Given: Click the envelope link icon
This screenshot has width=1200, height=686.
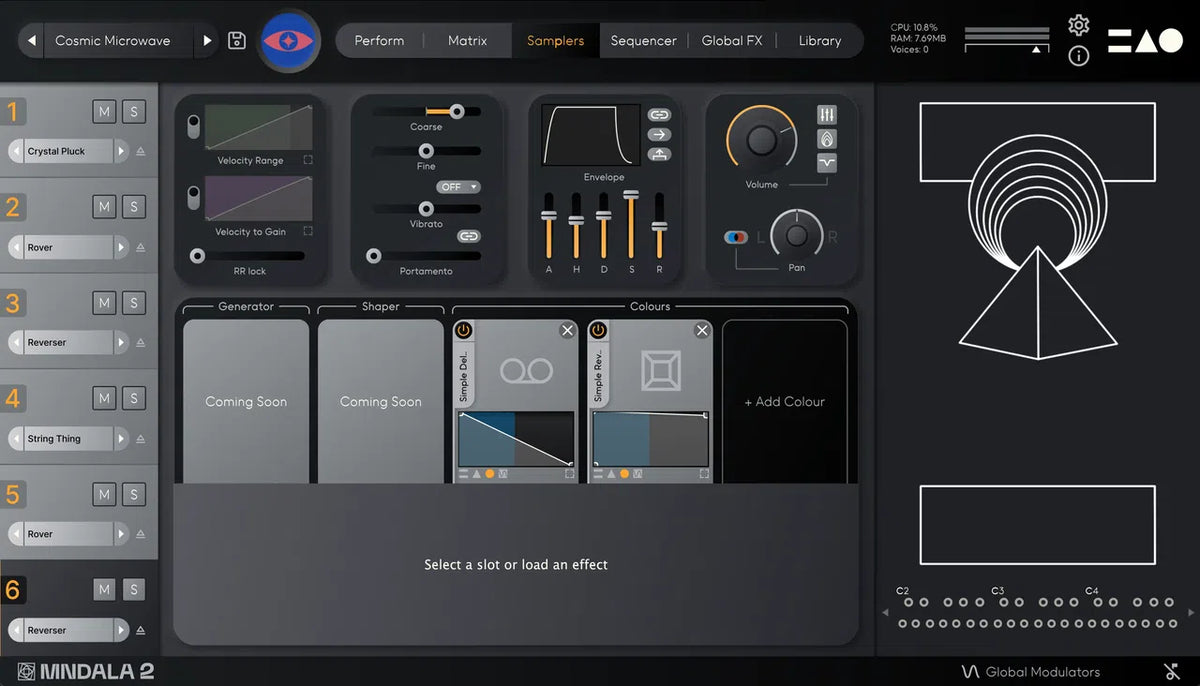Looking at the screenshot, I should point(659,115).
